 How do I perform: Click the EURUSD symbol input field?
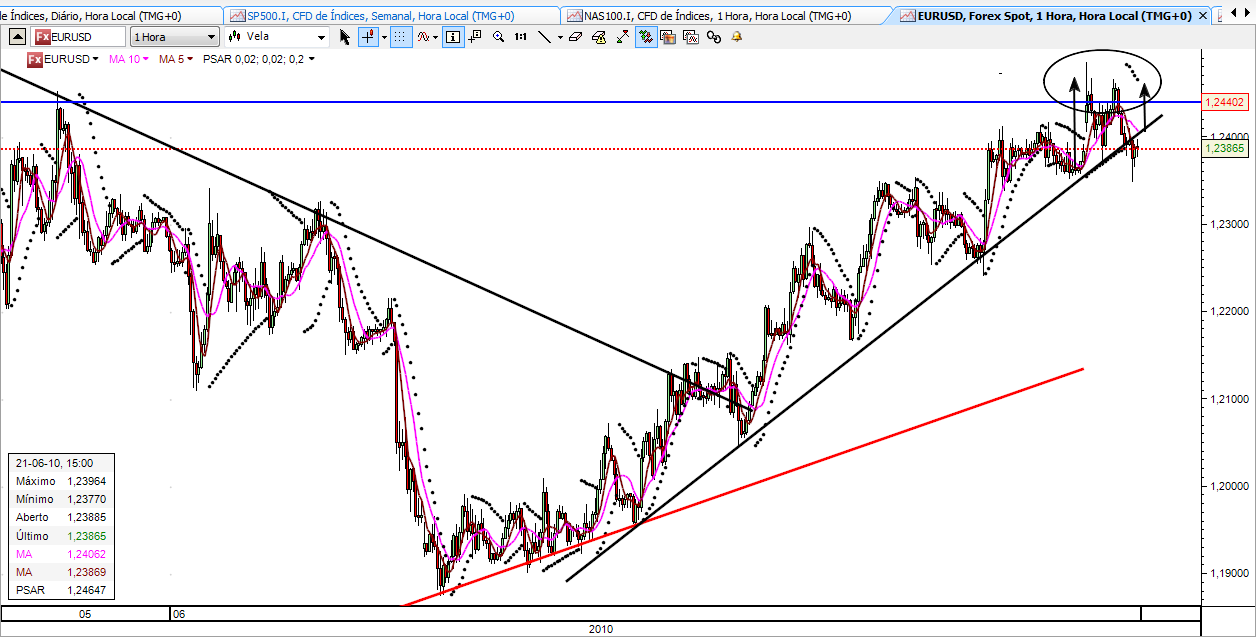(x=78, y=36)
